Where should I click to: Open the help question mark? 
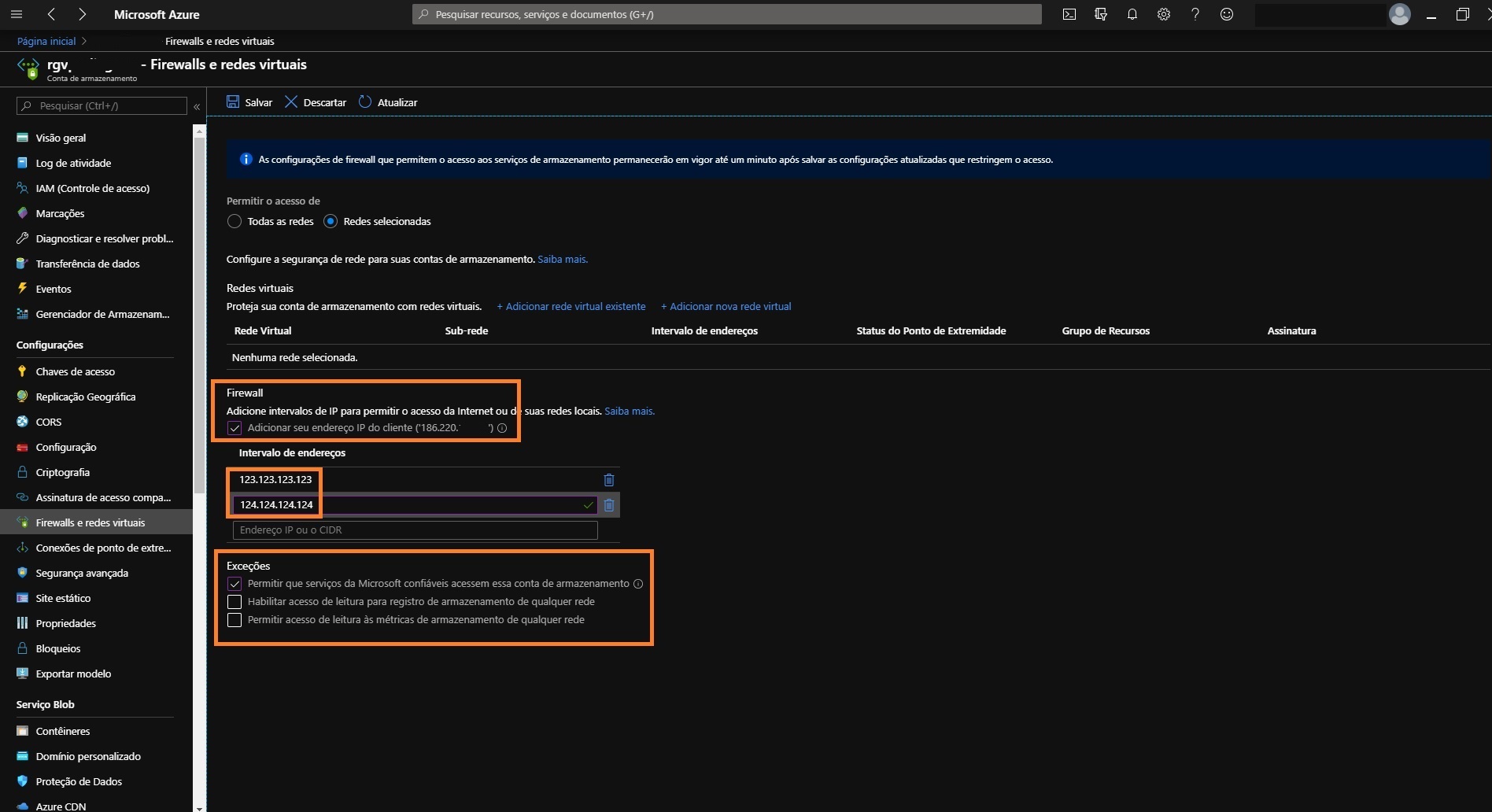1195,14
